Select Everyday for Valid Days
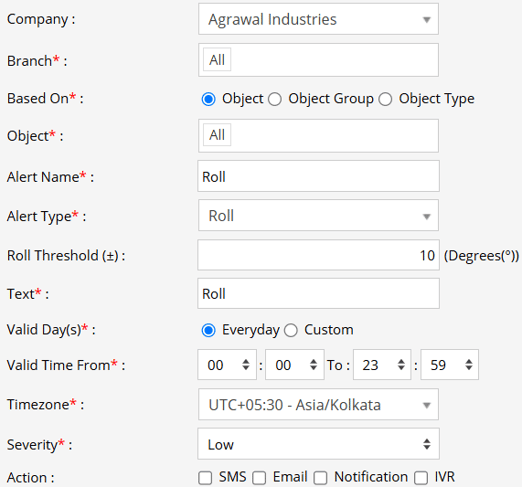 pyautogui.click(x=208, y=330)
